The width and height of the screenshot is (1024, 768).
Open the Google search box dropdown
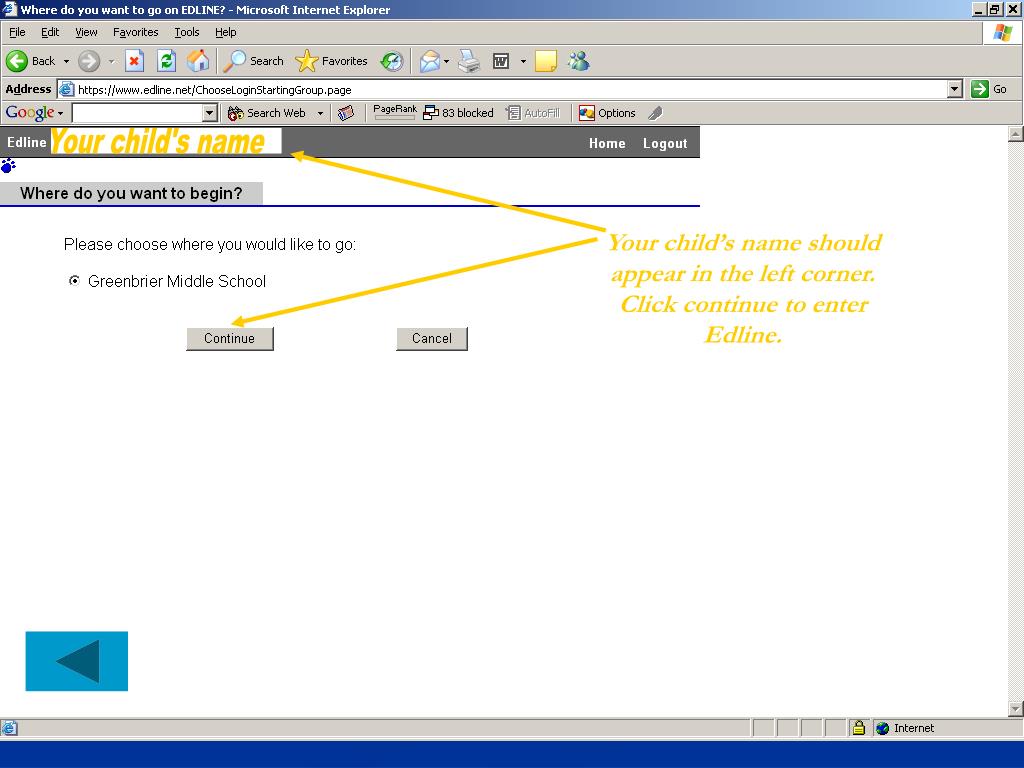click(209, 113)
